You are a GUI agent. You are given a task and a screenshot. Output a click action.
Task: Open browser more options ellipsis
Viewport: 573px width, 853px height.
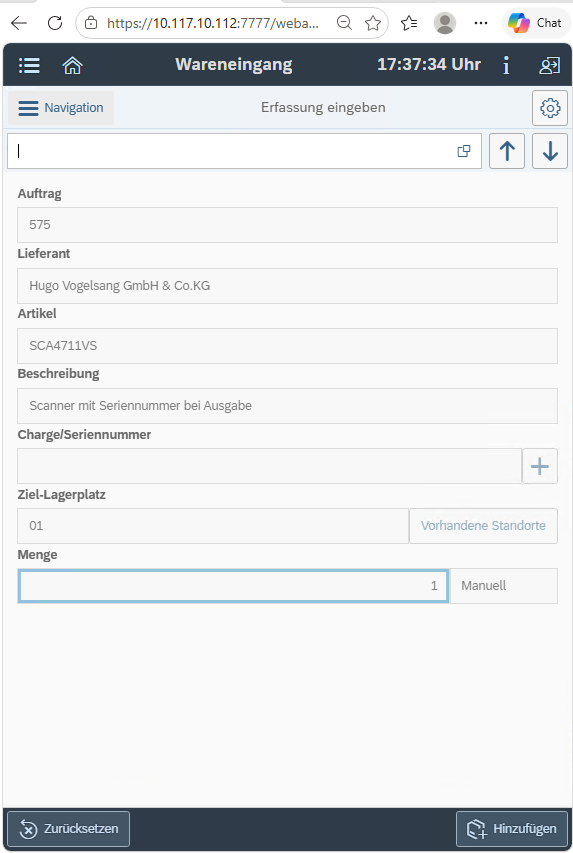click(481, 23)
